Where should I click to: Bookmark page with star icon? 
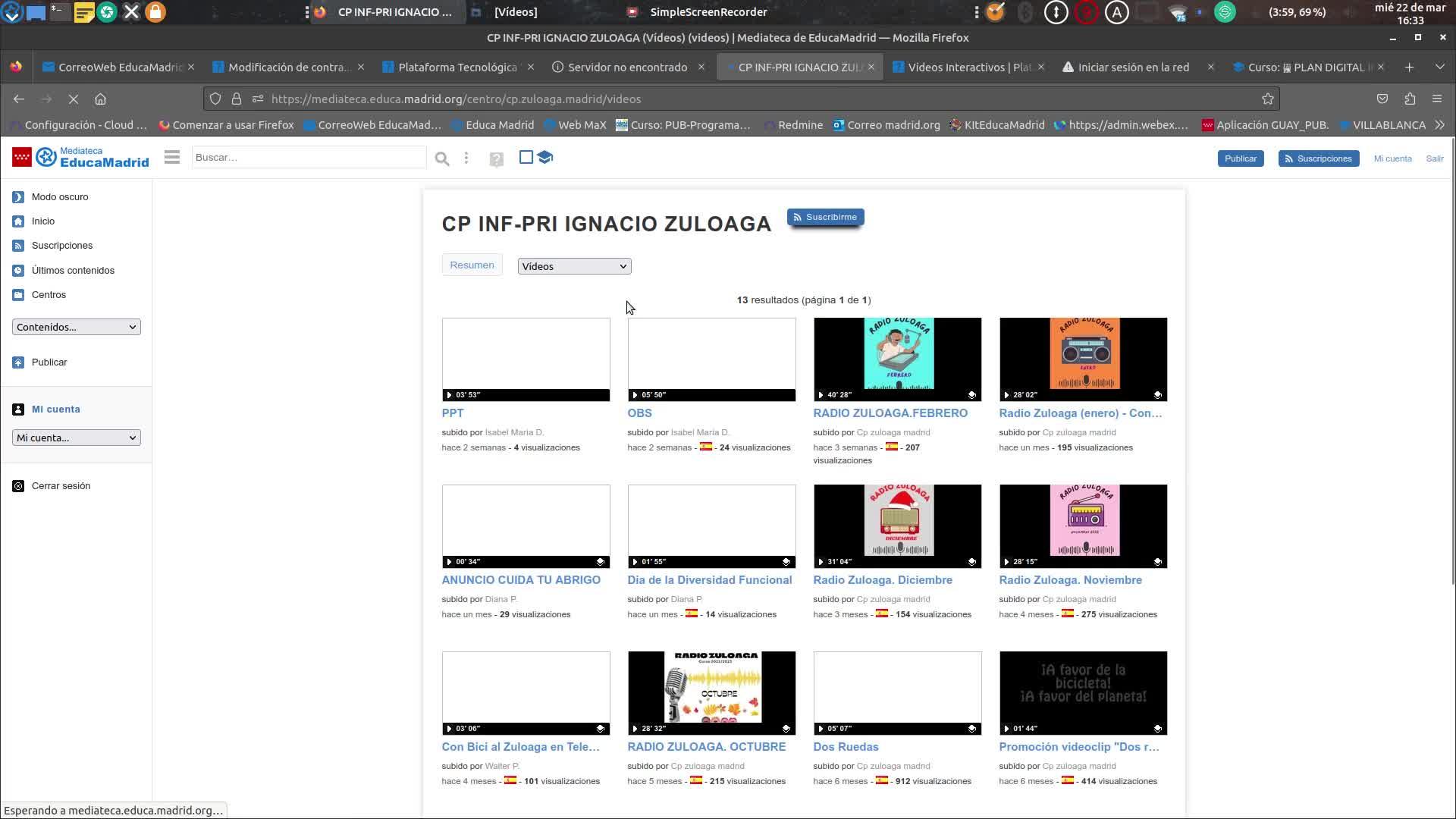pos(1267,99)
